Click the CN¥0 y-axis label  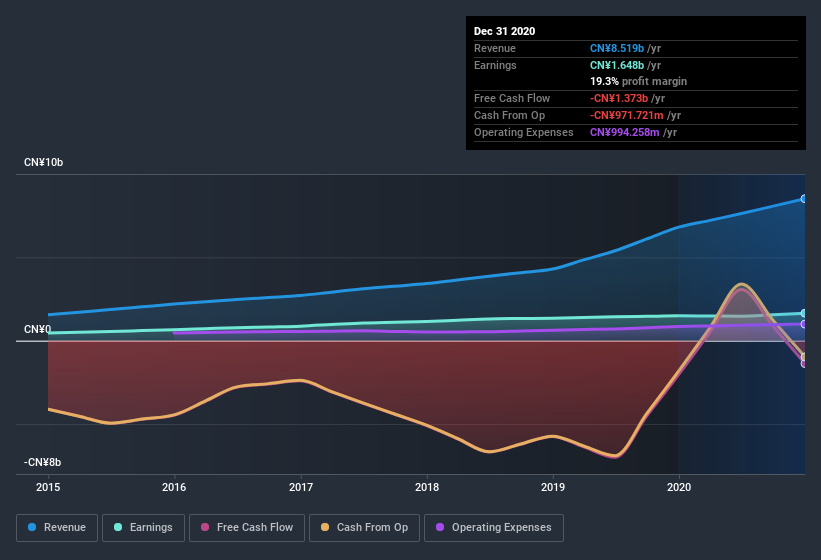[x=37, y=329]
